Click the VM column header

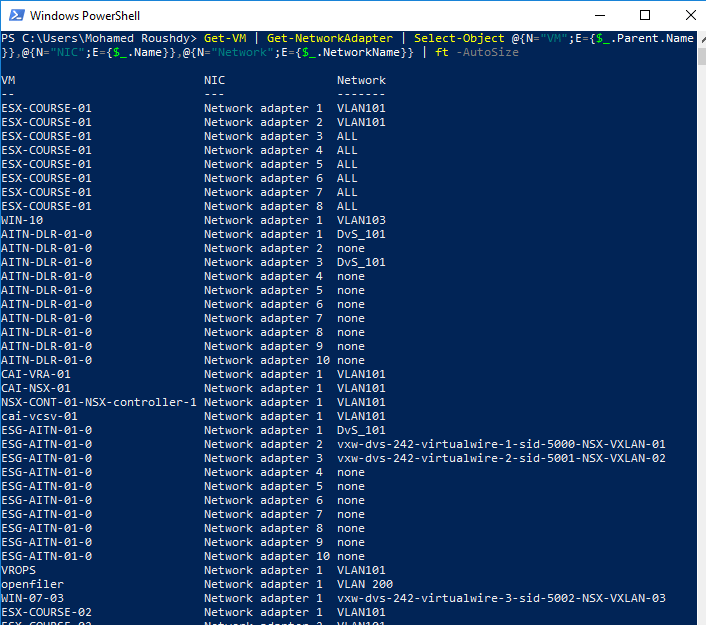pyautogui.click(x=8, y=80)
